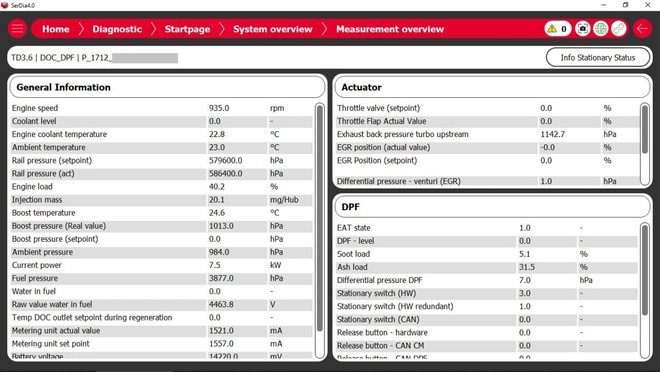Click the 586400.0 rail pressure value
Screen dimensions: 660x372
(x=225, y=173)
